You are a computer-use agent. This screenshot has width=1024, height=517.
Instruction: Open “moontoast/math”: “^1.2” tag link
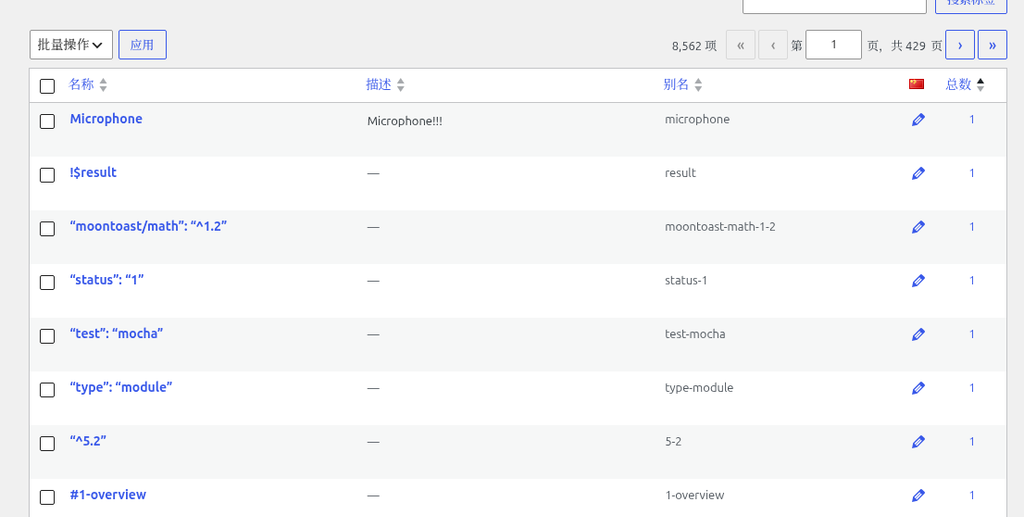[148, 227]
